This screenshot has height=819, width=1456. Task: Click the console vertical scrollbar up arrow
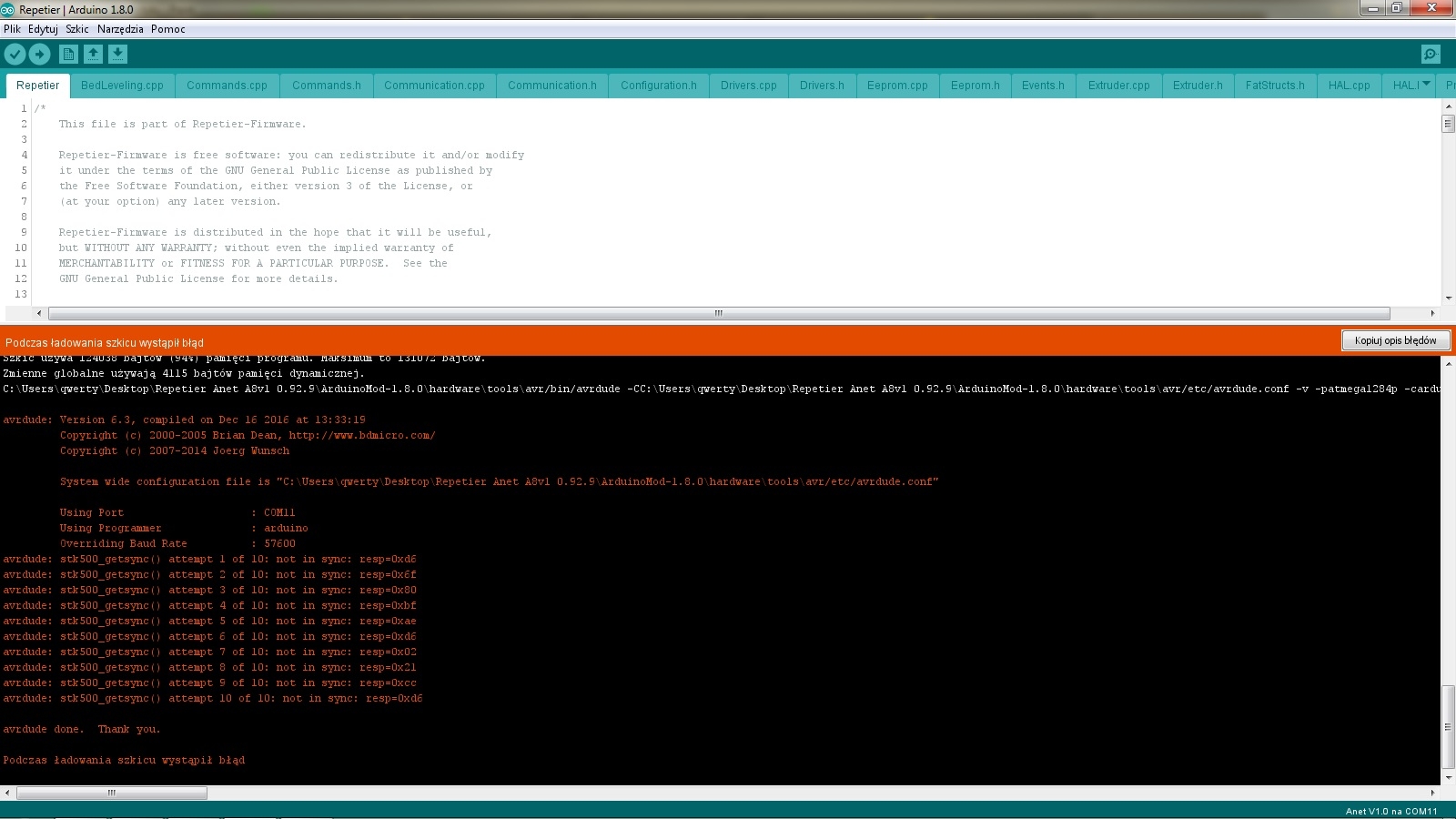pos(1448,364)
